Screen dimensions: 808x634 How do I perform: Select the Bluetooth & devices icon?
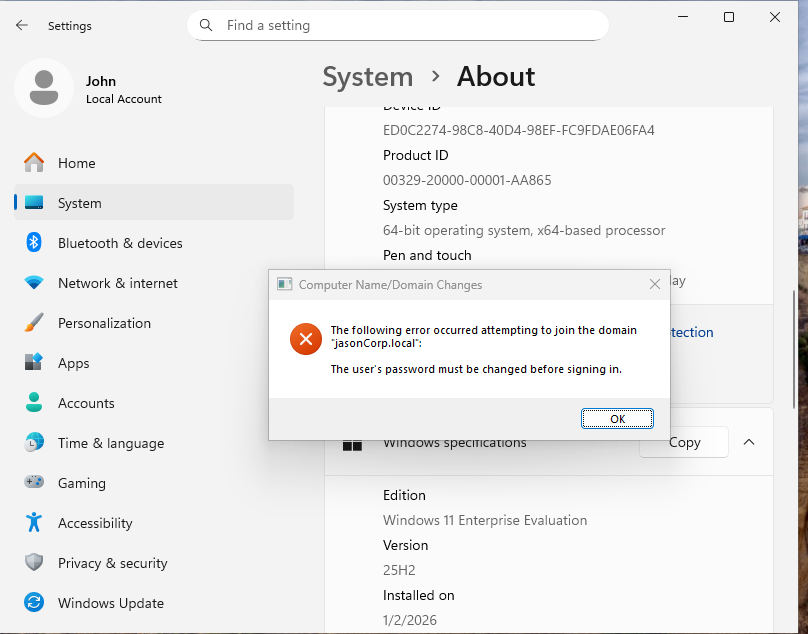34,243
